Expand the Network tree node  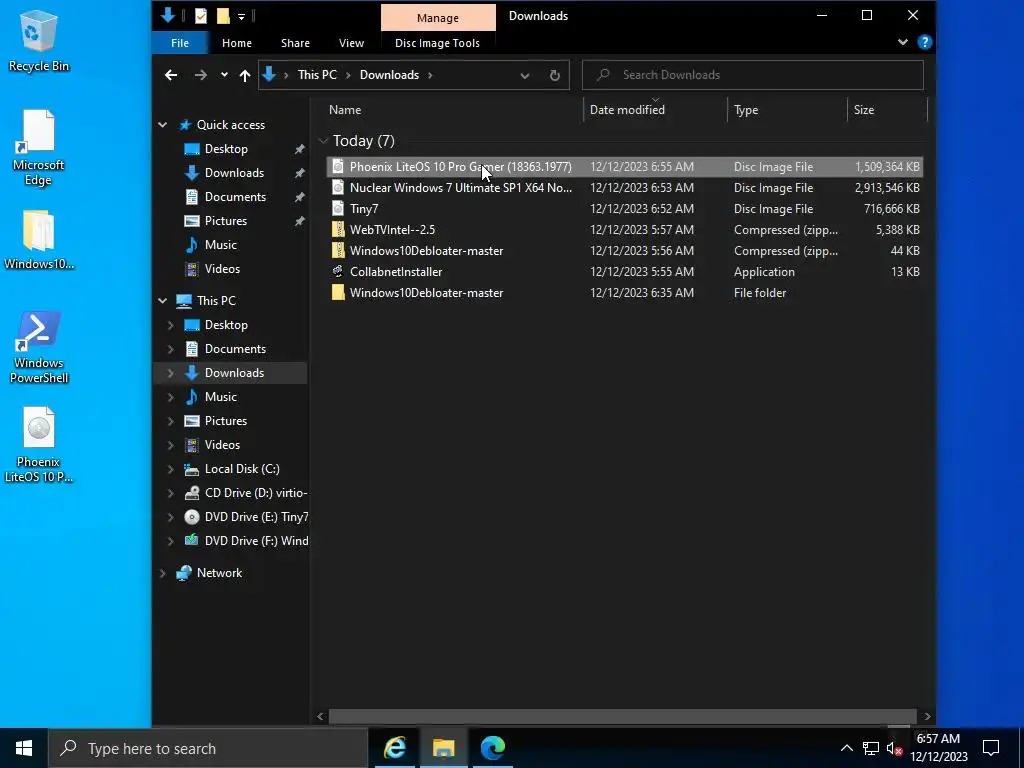pyautogui.click(x=163, y=573)
